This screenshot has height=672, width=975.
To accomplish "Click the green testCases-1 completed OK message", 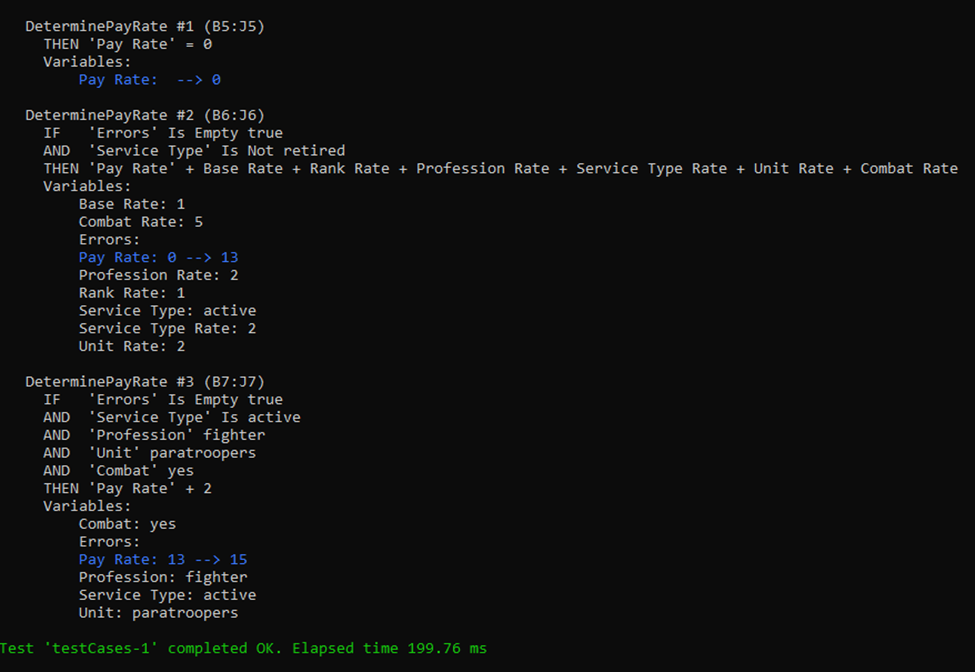I will (x=243, y=649).
